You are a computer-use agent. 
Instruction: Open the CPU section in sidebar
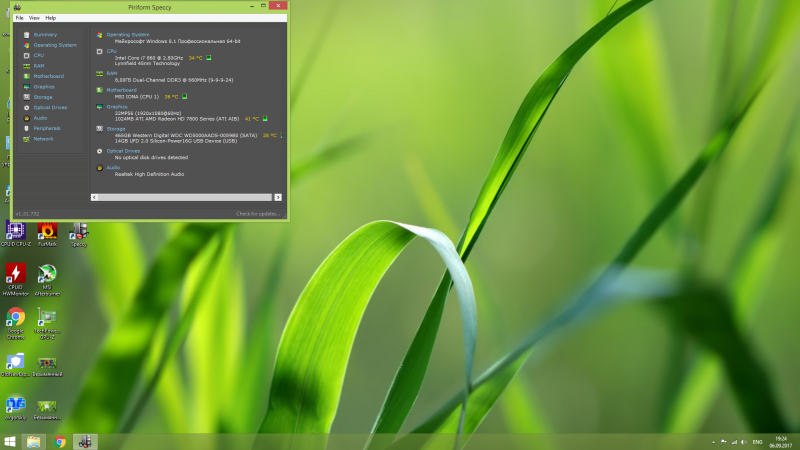tap(39, 55)
